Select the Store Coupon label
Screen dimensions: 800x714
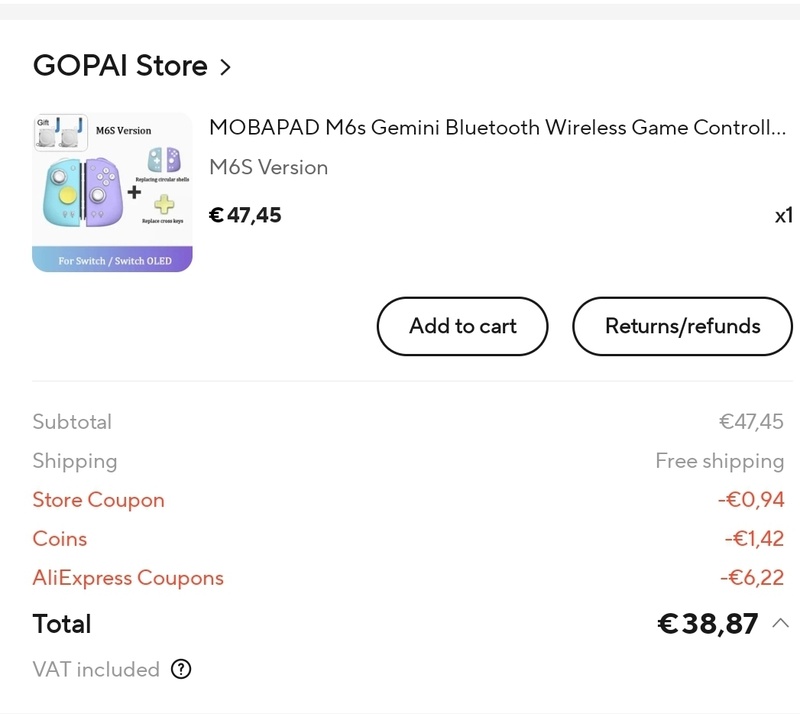[98, 500]
